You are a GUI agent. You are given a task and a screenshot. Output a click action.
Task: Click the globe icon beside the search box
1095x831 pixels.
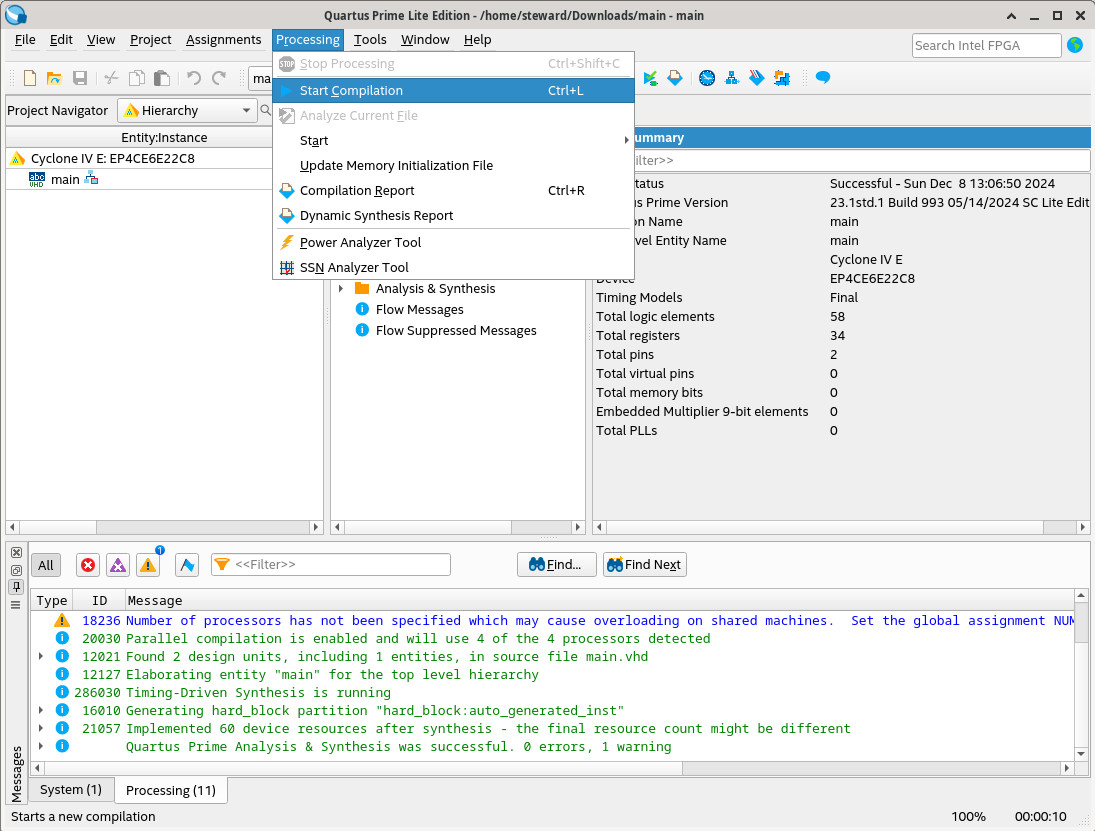1075,45
